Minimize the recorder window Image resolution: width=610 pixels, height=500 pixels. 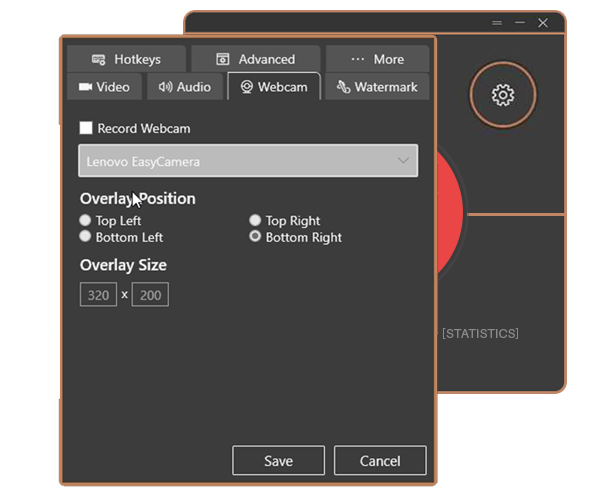click(520, 23)
